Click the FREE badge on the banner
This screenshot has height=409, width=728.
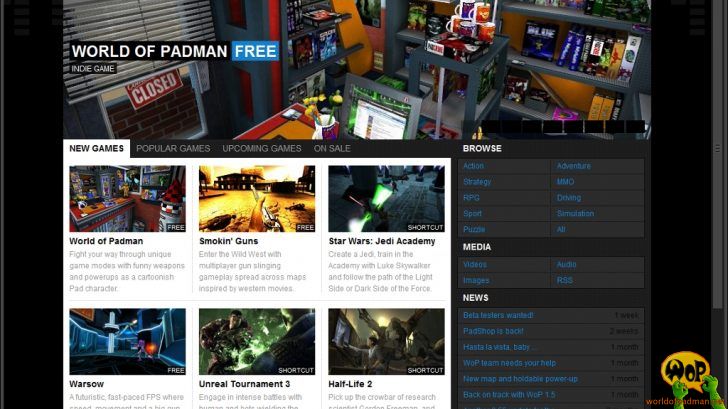[255, 51]
